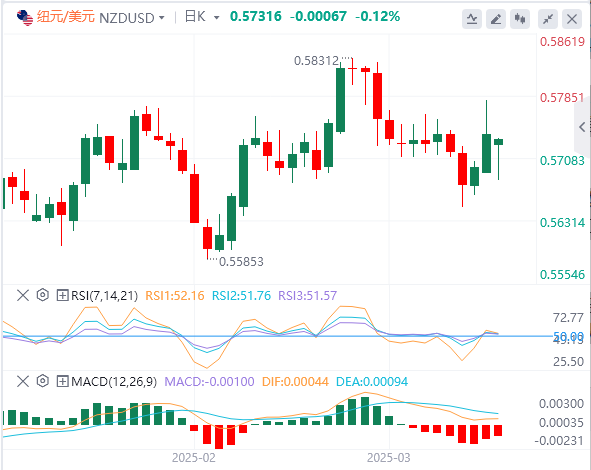Click the MACD 0.00300 axis label

pos(561,404)
